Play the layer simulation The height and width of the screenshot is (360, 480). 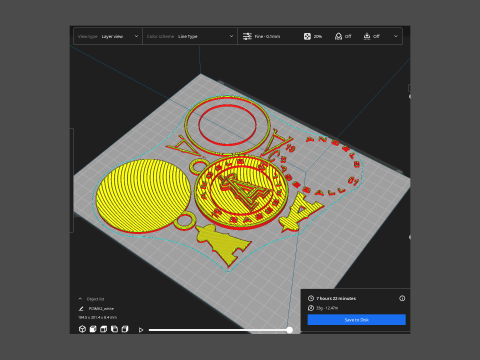141,330
